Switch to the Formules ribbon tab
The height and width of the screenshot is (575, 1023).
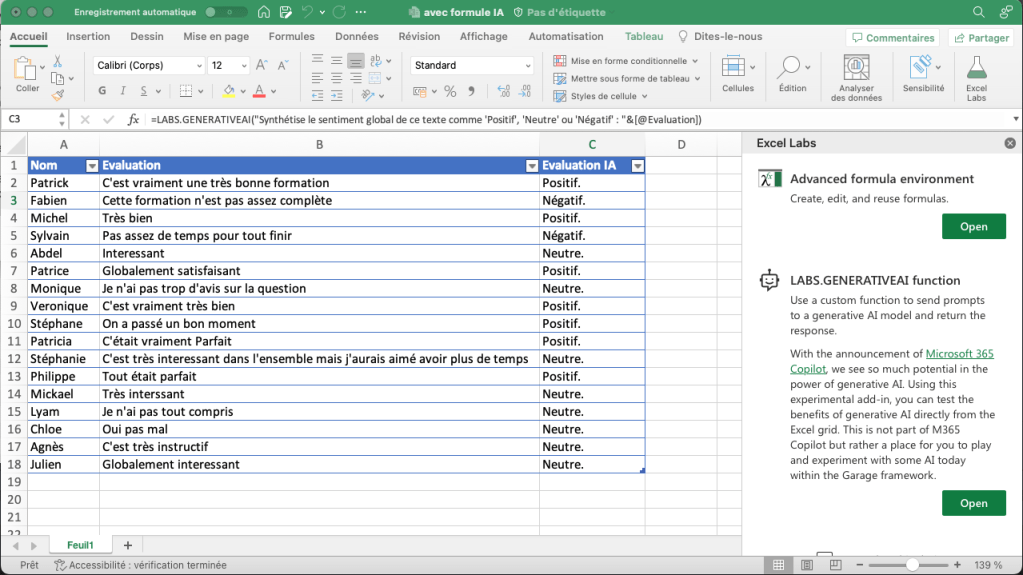(291, 37)
